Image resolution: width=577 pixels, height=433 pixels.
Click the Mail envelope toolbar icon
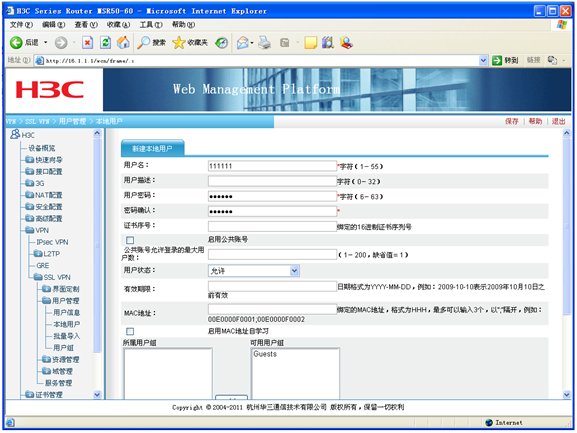click(243, 43)
